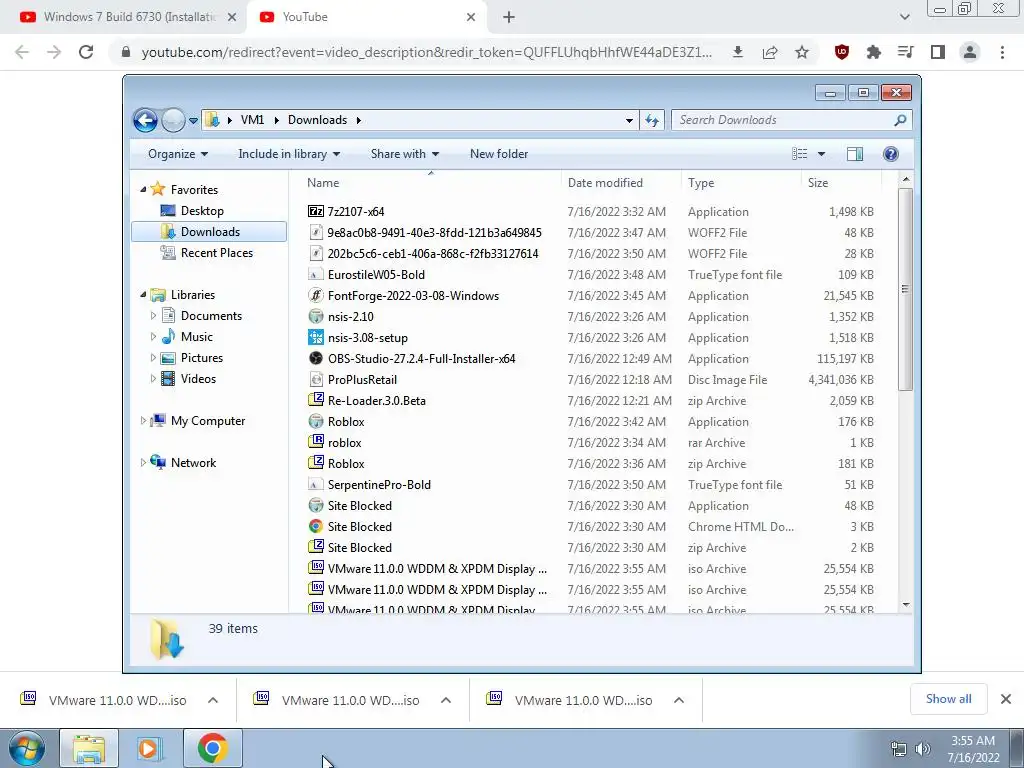Select the ProPlusRetail disc image icon
Image resolution: width=1024 pixels, height=768 pixels.
(316, 379)
